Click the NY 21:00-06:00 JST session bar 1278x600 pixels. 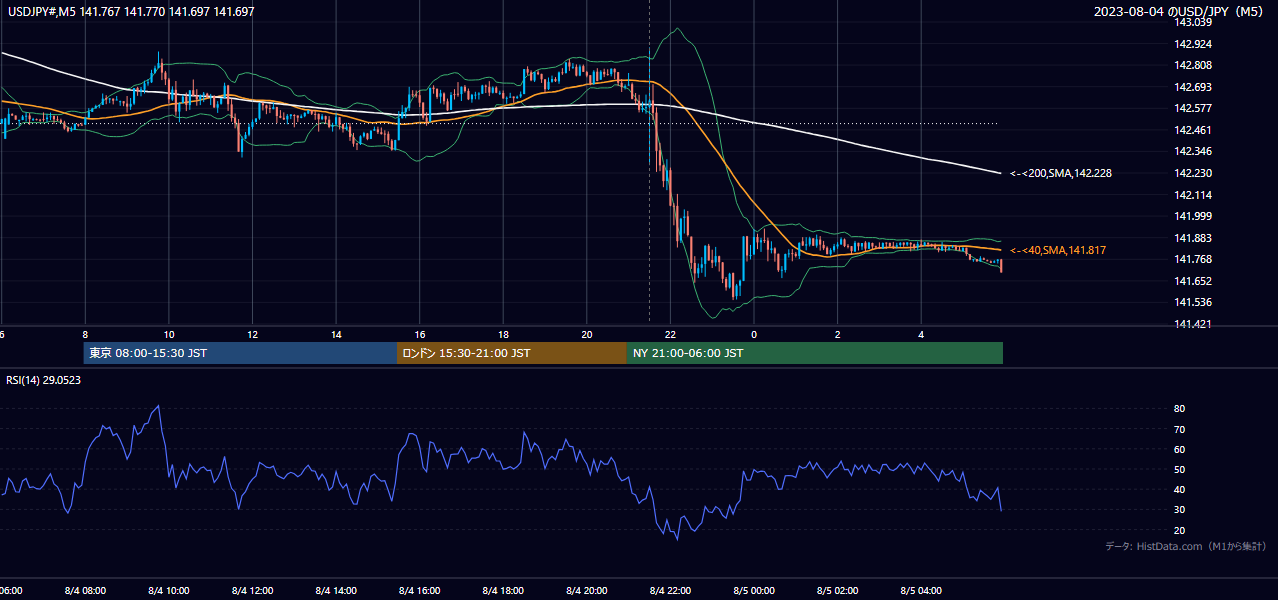815,353
